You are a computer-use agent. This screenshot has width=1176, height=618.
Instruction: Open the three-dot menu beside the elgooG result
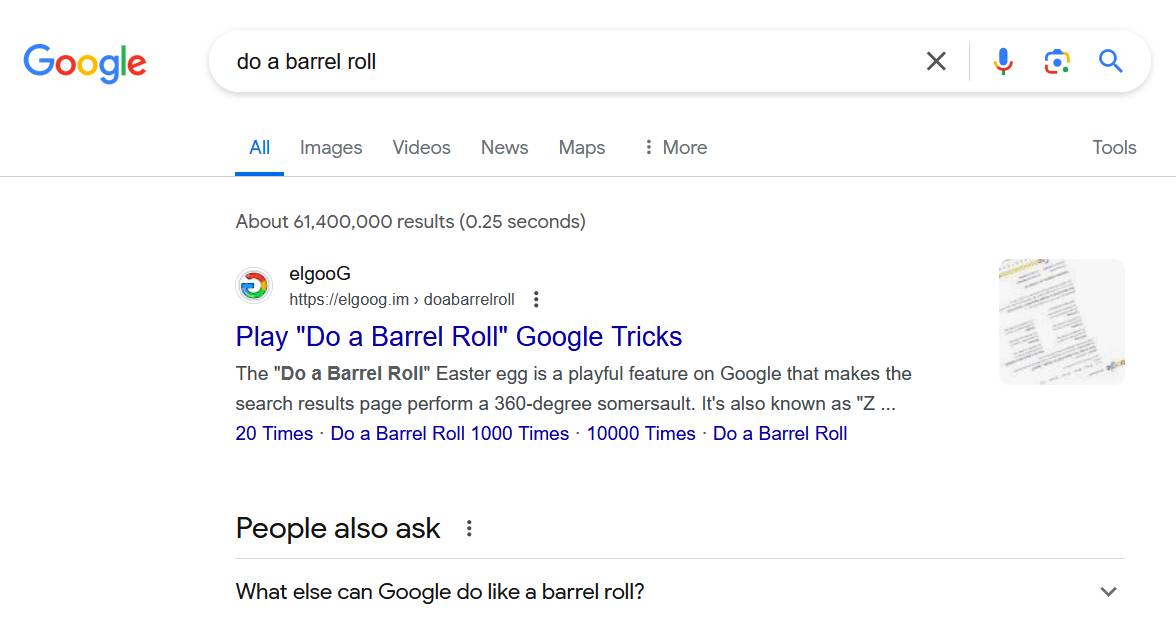point(536,299)
